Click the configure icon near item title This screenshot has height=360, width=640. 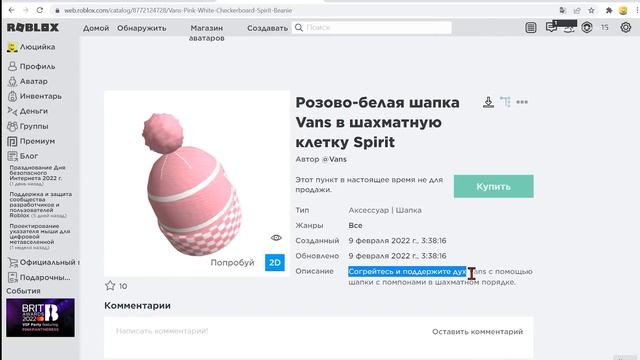click(505, 102)
